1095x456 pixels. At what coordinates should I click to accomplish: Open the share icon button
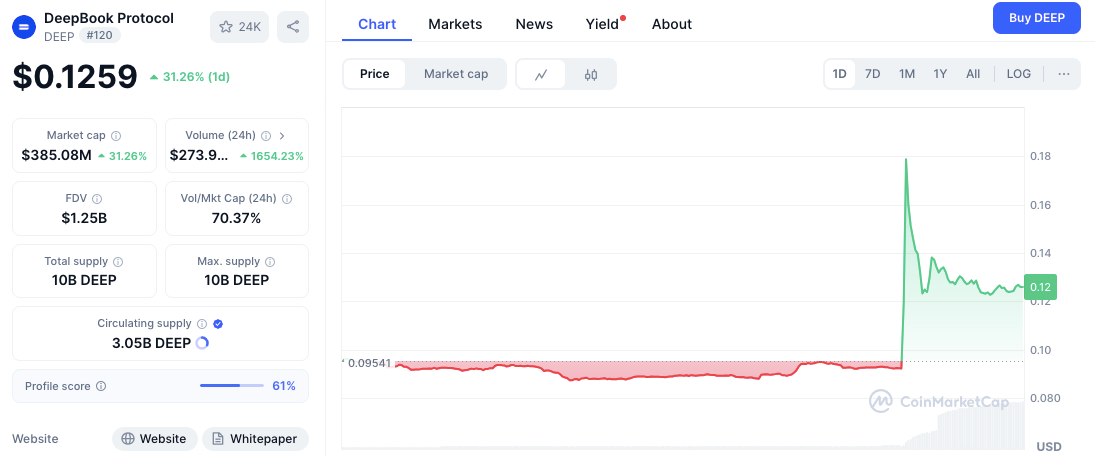tap(293, 27)
